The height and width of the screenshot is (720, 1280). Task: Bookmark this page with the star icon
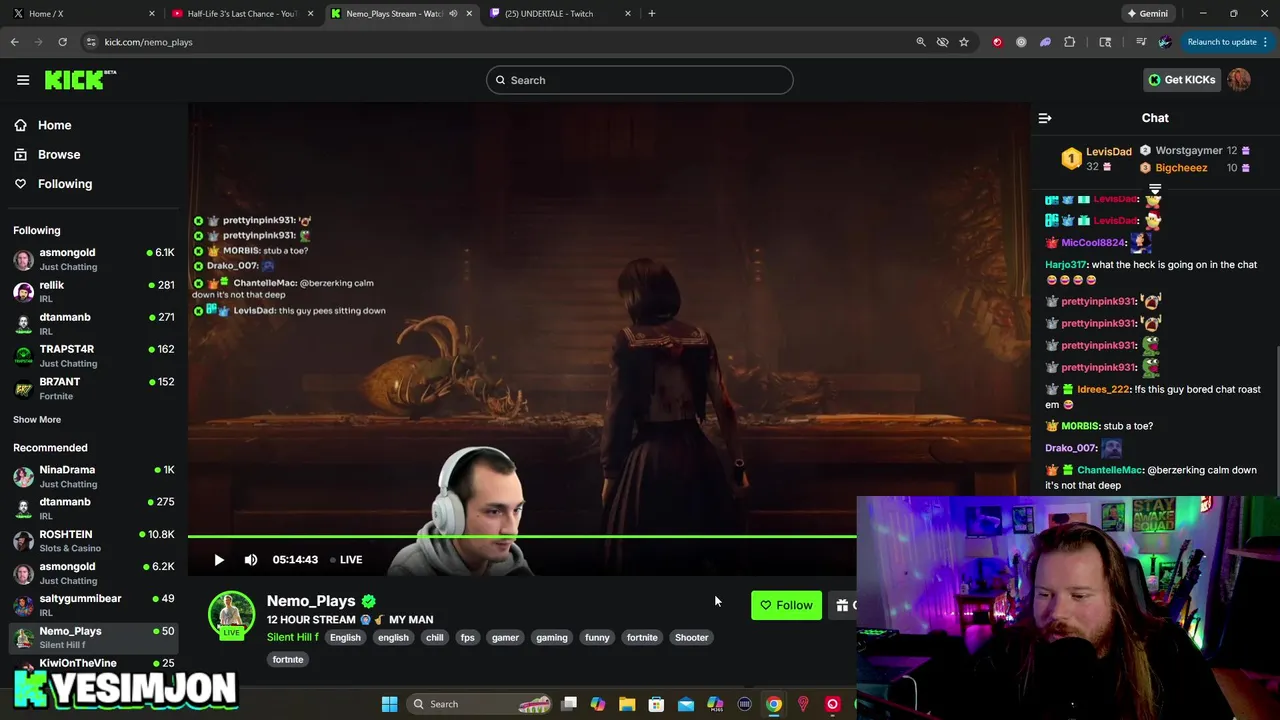[x=964, y=42]
